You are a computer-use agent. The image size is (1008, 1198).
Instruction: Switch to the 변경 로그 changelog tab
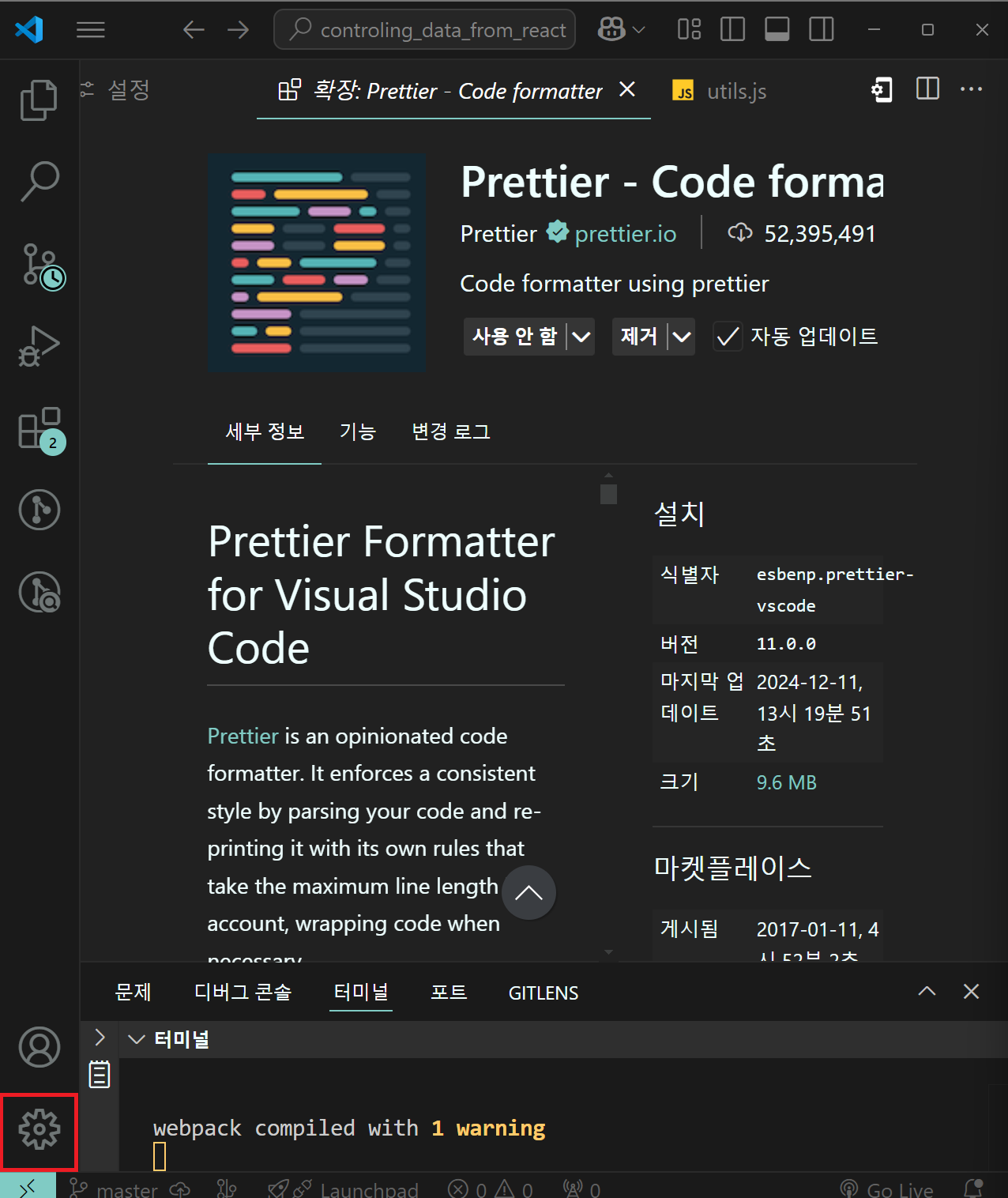click(x=451, y=431)
